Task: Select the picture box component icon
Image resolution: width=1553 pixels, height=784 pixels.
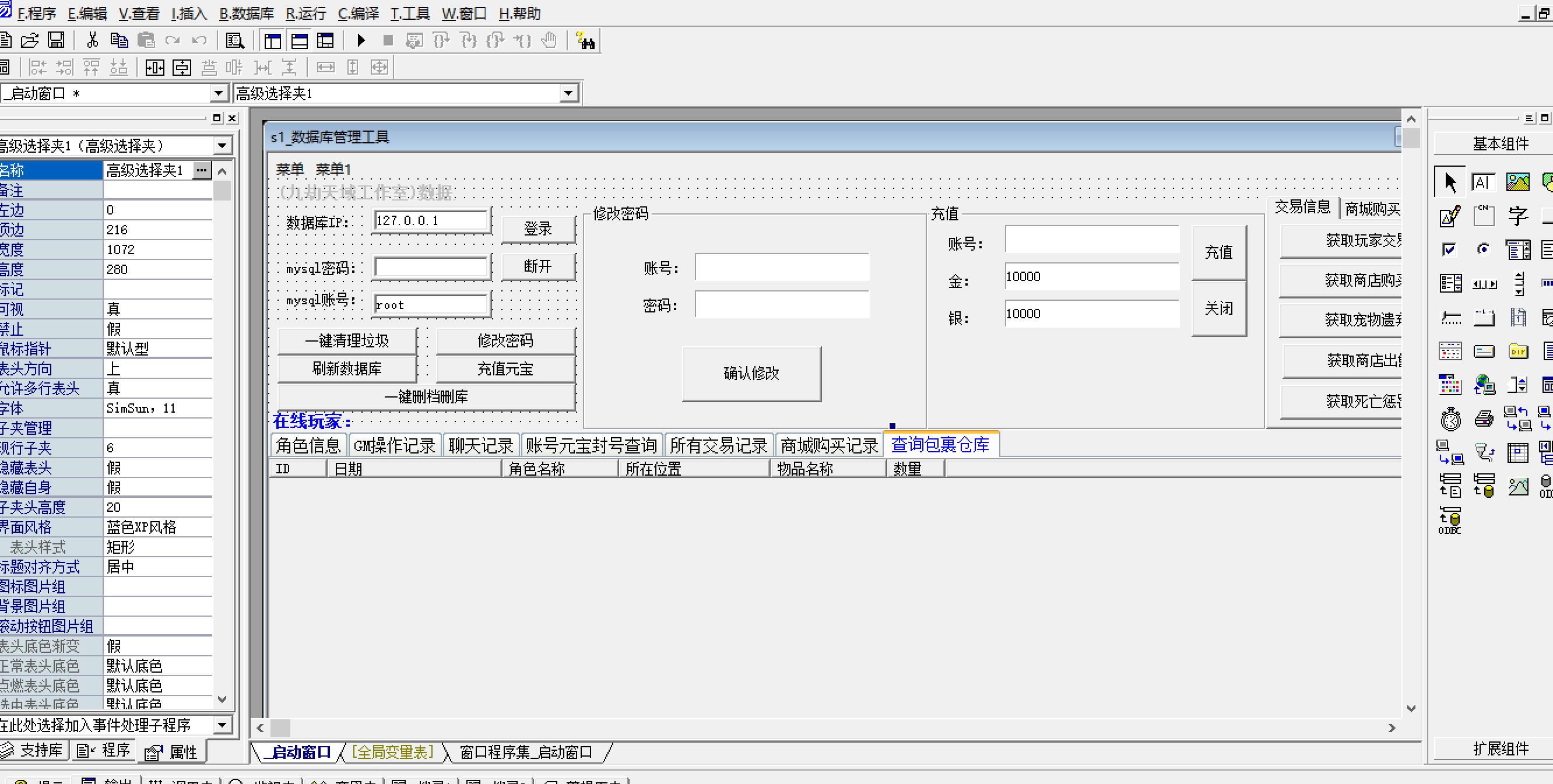Action: [x=1517, y=182]
